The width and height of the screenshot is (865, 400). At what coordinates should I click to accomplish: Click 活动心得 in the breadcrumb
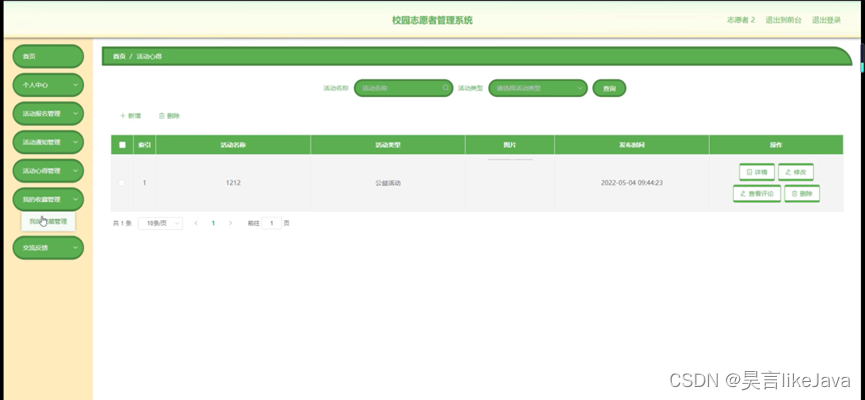(149, 56)
